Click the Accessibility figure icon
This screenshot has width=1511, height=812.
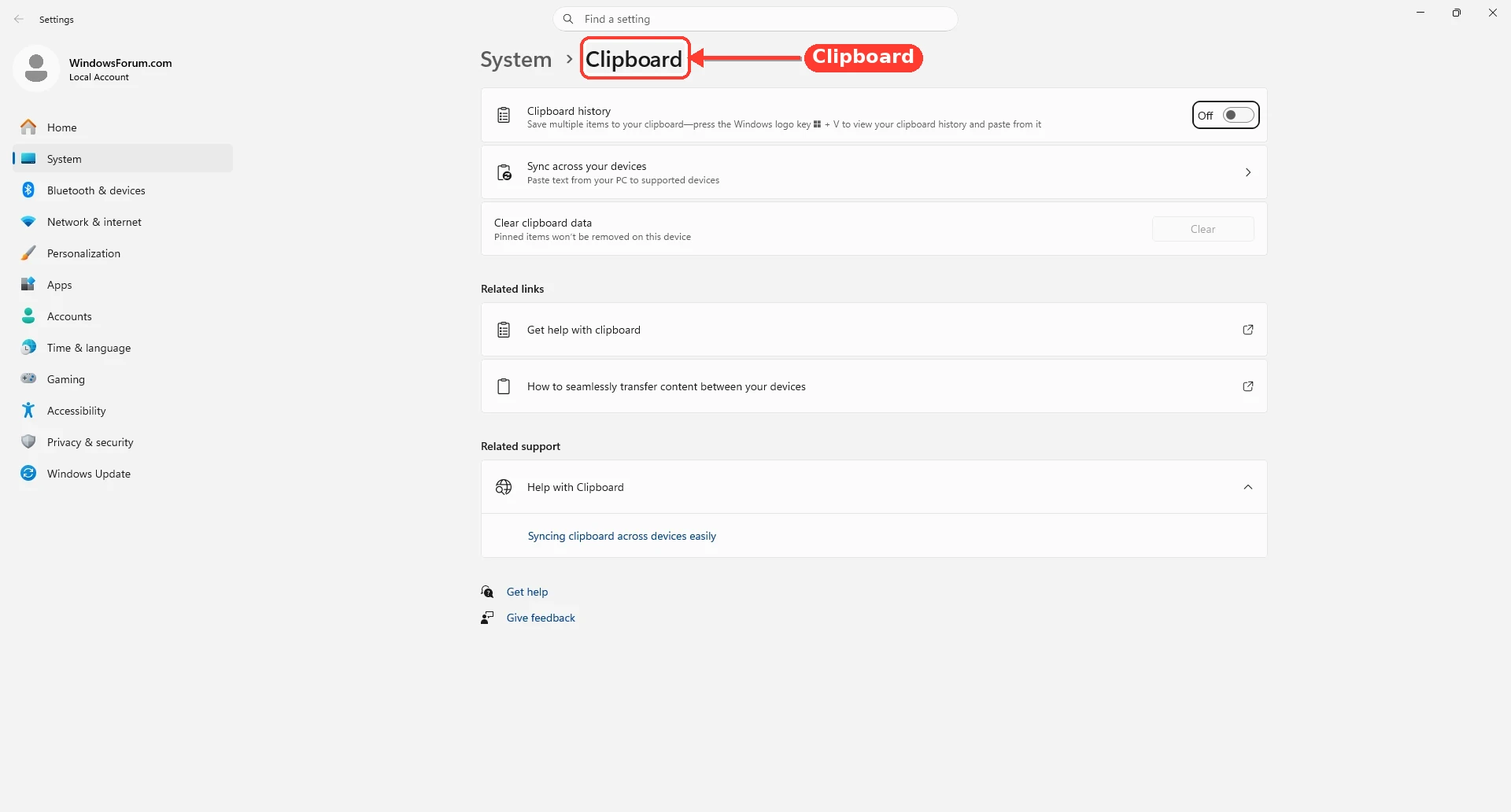[28, 410]
